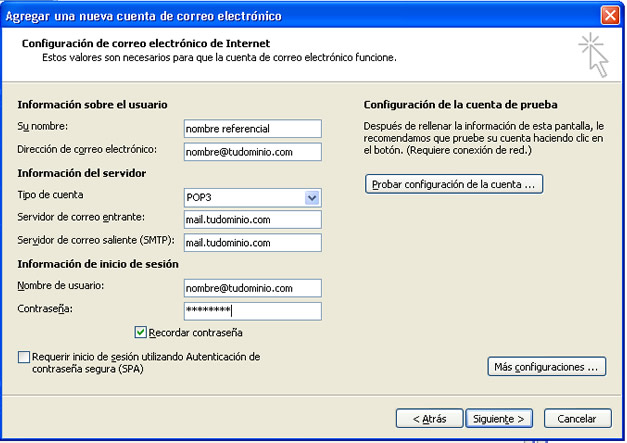This screenshot has height=443, width=627.
Task: Enable Requerir inicio de sesión SPA checkbox
Action: [x=24, y=357]
